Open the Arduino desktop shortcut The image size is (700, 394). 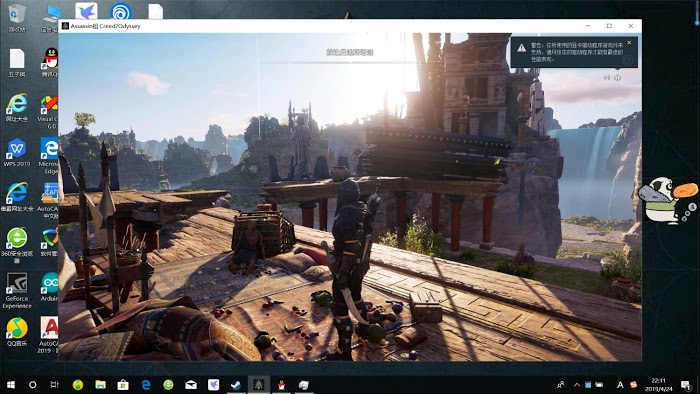click(x=50, y=286)
